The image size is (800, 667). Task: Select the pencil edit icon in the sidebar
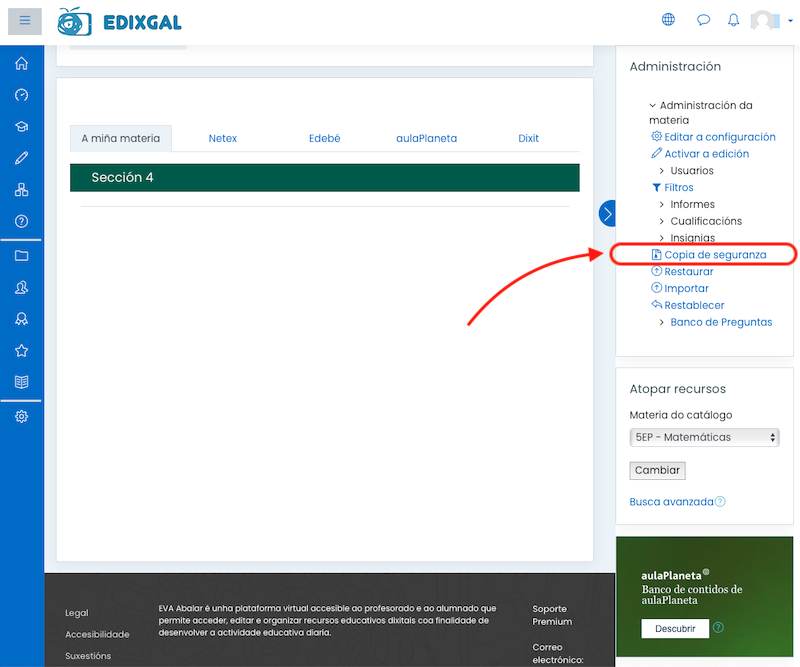20,157
